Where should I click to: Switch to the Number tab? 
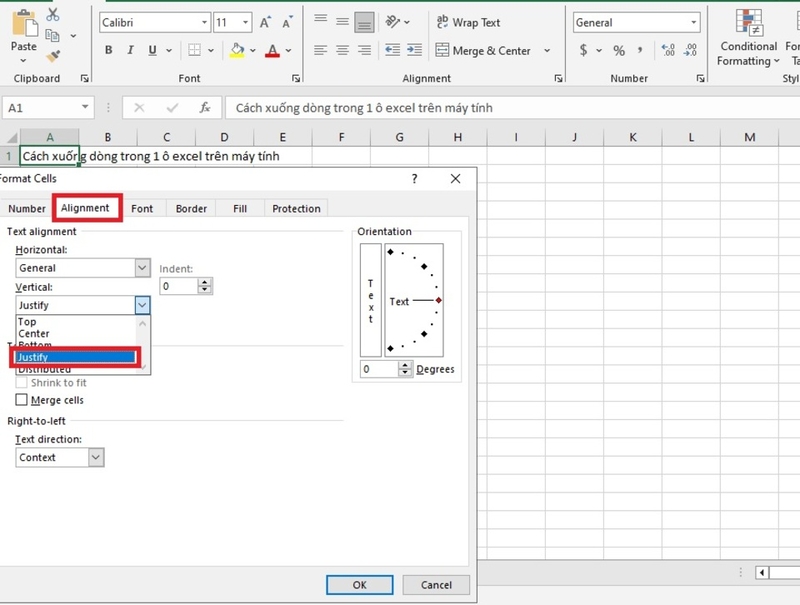coord(27,209)
